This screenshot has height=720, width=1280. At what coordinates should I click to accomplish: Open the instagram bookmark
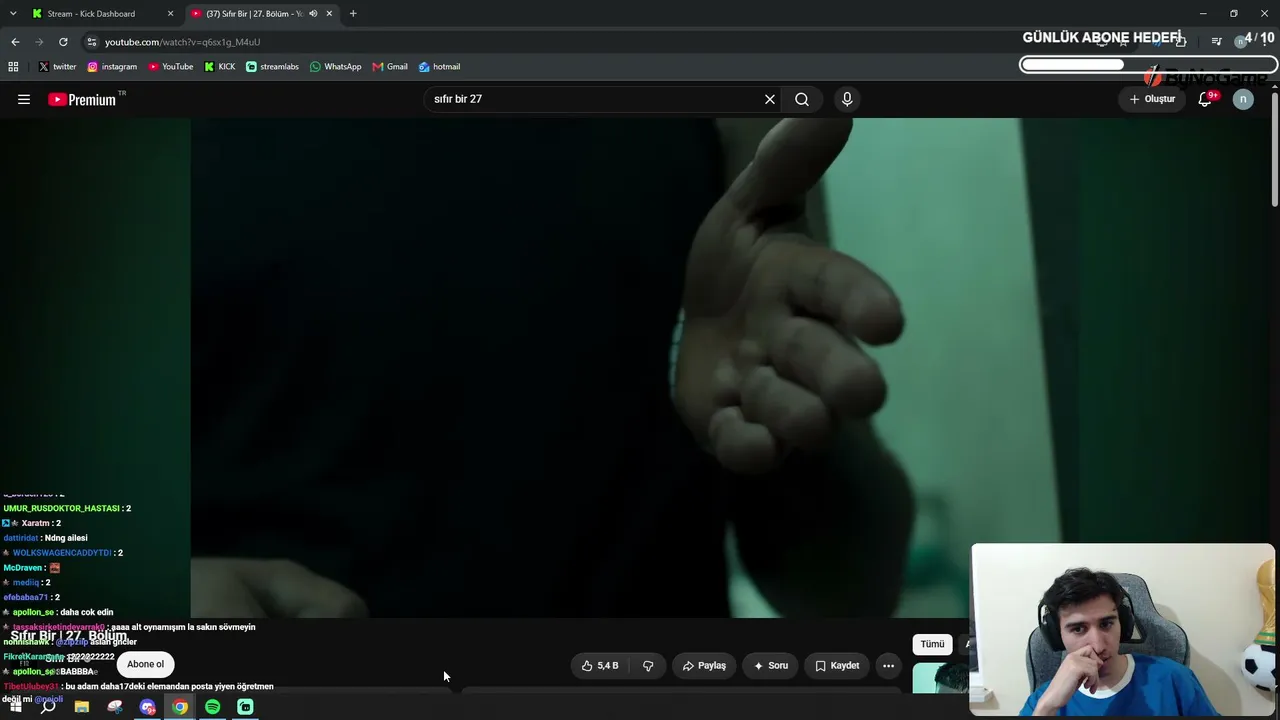tap(112, 67)
